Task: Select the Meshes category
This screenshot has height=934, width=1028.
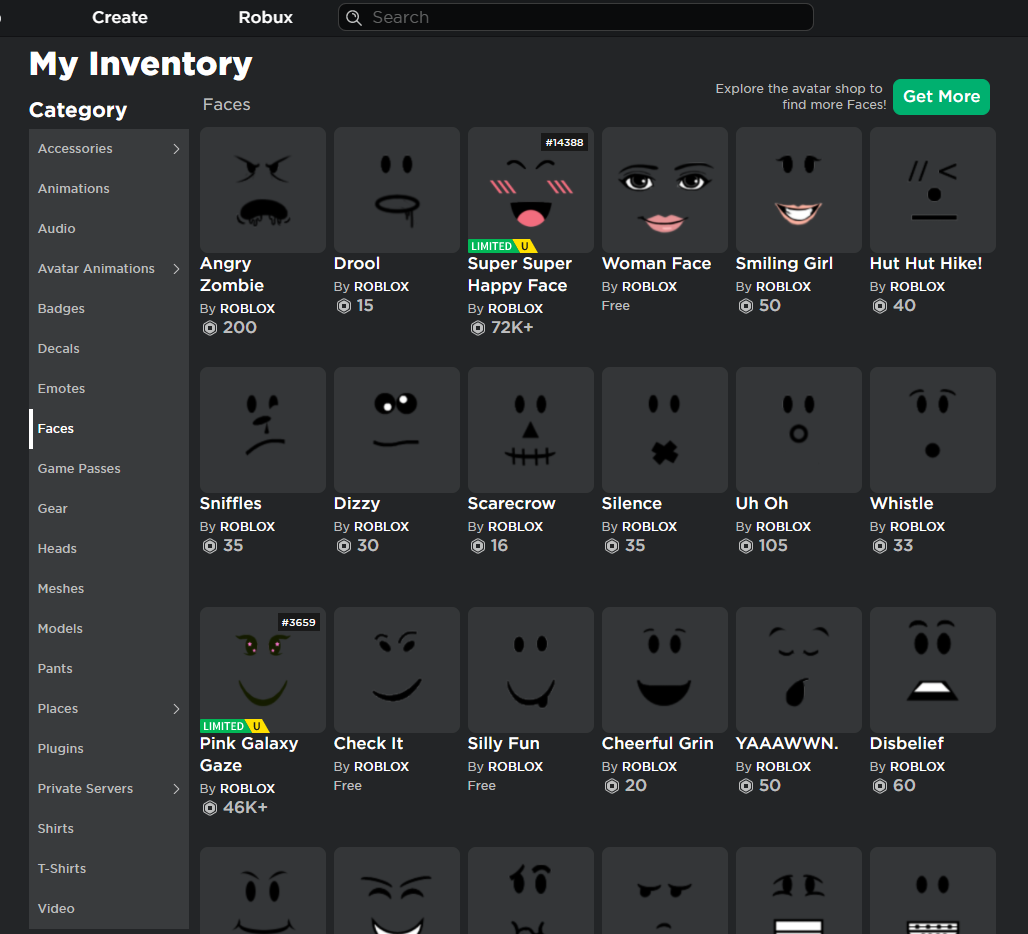Action: [x=109, y=589]
